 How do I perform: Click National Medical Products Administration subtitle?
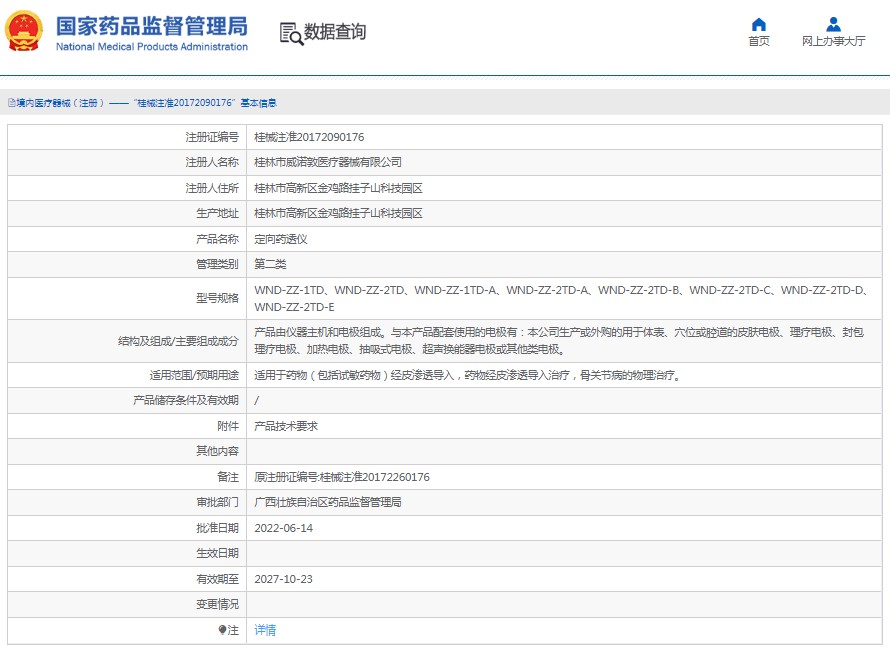[x=152, y=47]
